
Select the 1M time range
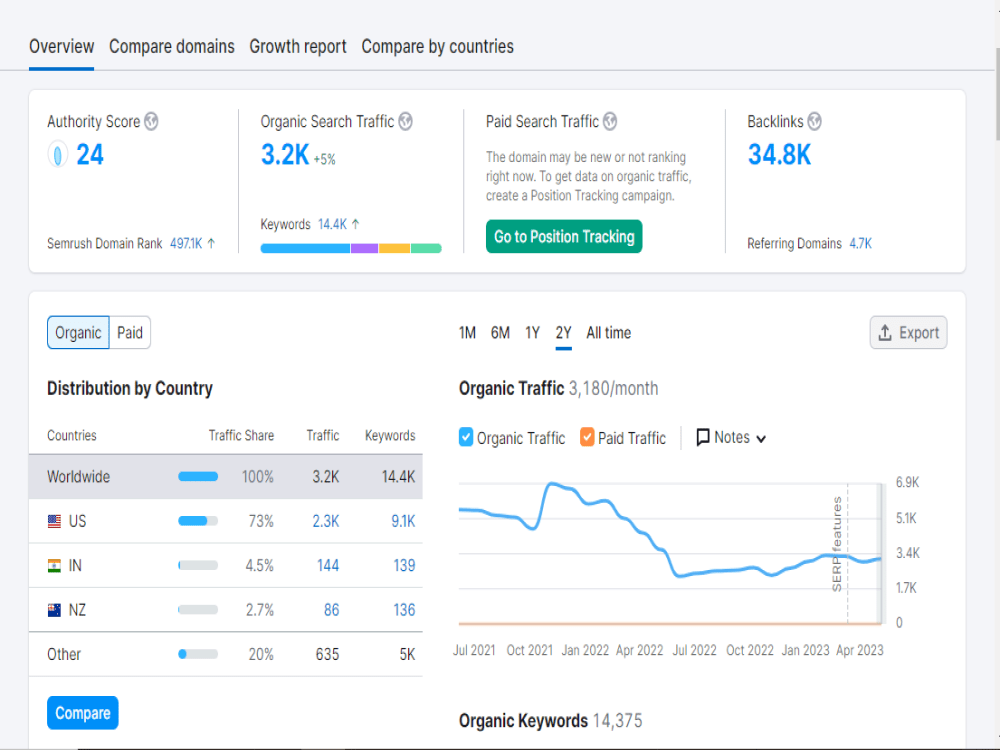tap(467, 333)
